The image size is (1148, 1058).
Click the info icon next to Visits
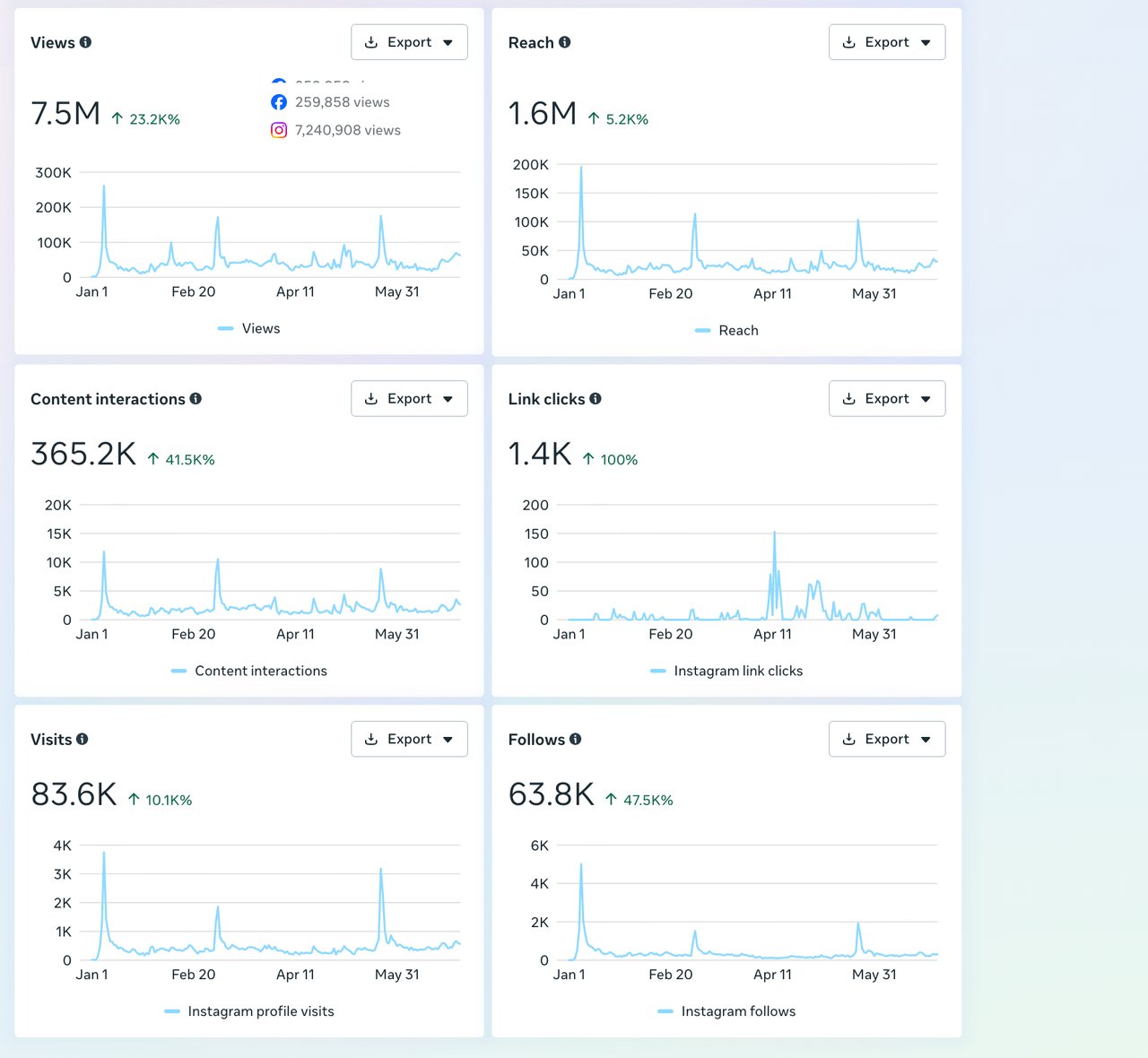pyautogui.click(x=83, y=740)
